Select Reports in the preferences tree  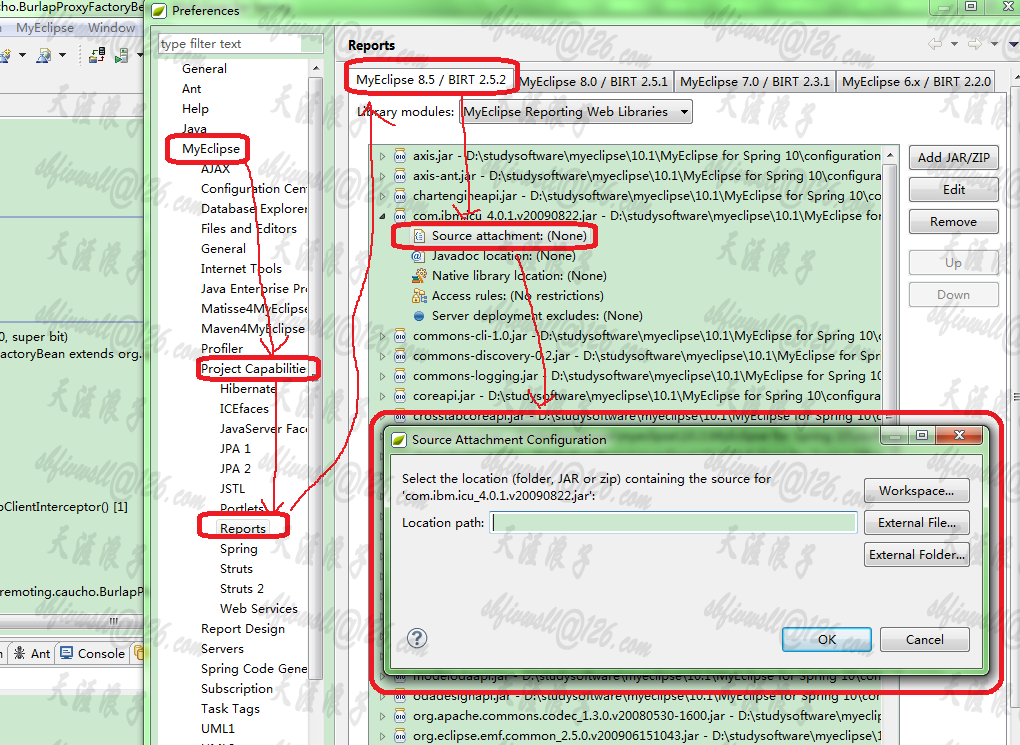click(x=243, y=528)
